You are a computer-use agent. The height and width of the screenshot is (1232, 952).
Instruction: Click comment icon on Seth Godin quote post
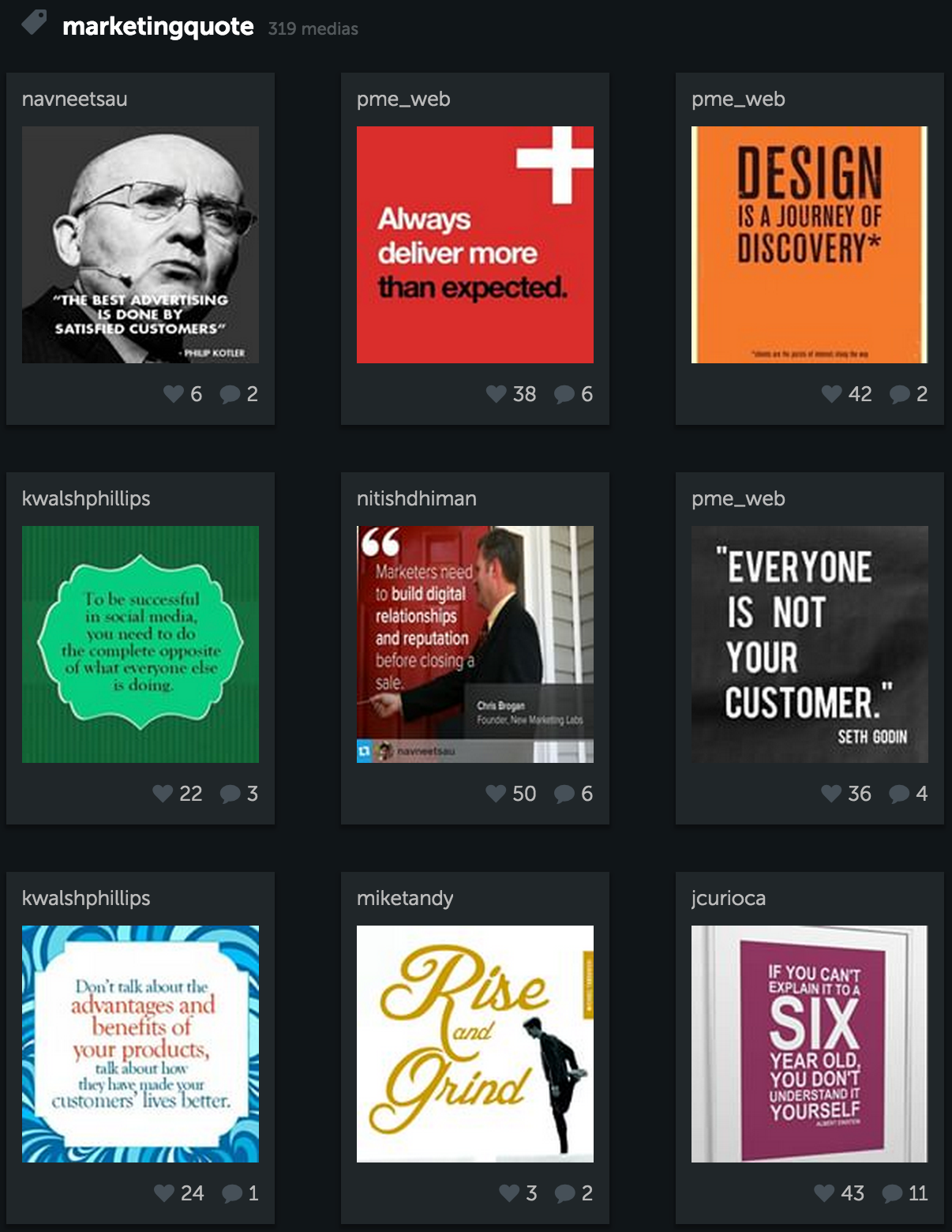(x=900, y=794)
